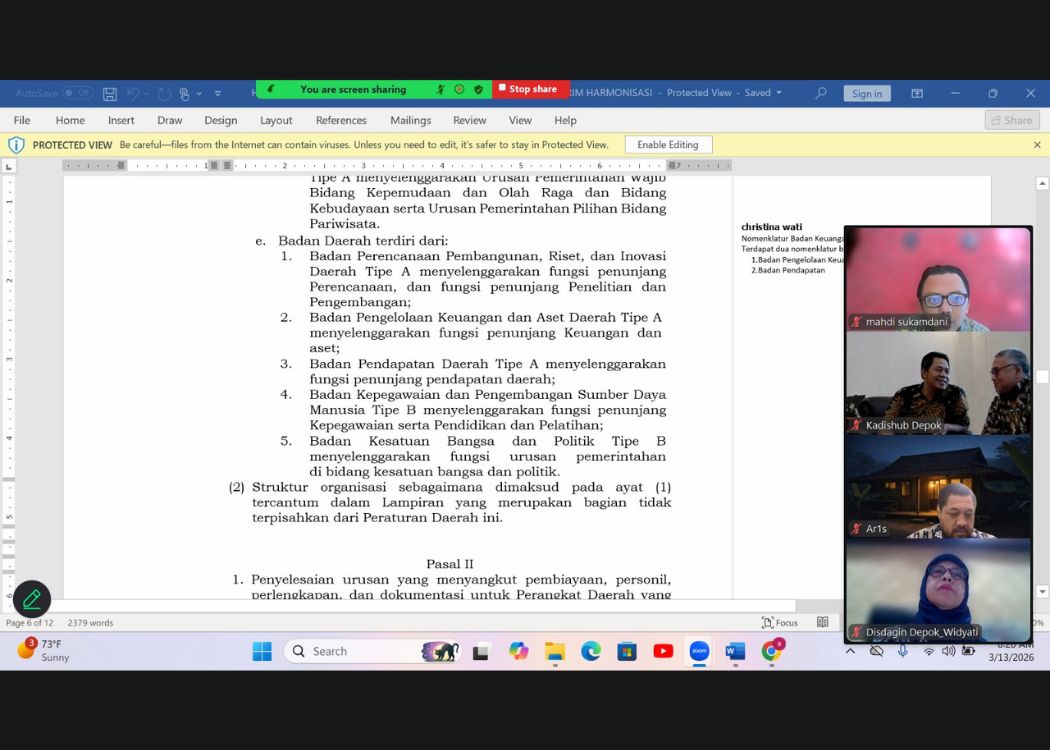1050x750 pixels.
Task: Click the Focus mode icon in status bar
Action: click(x=768, y=622)
